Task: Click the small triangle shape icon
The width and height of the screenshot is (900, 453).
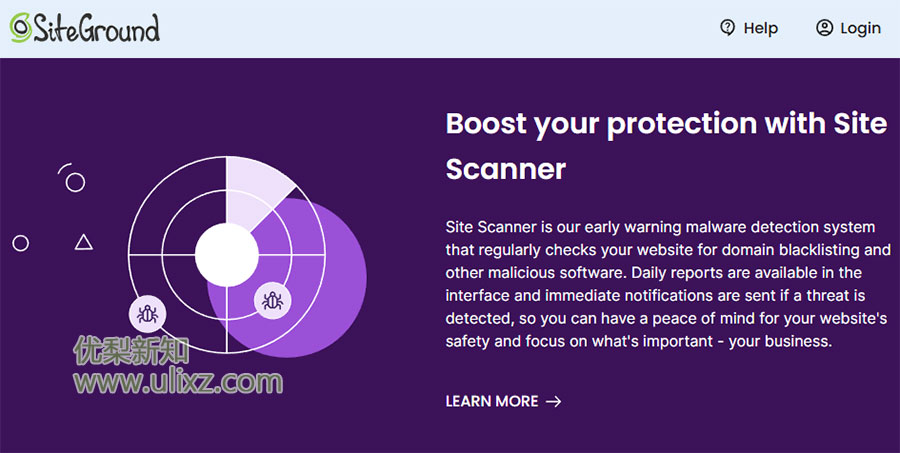Action: pyautogui.click(x=84, y=242)
